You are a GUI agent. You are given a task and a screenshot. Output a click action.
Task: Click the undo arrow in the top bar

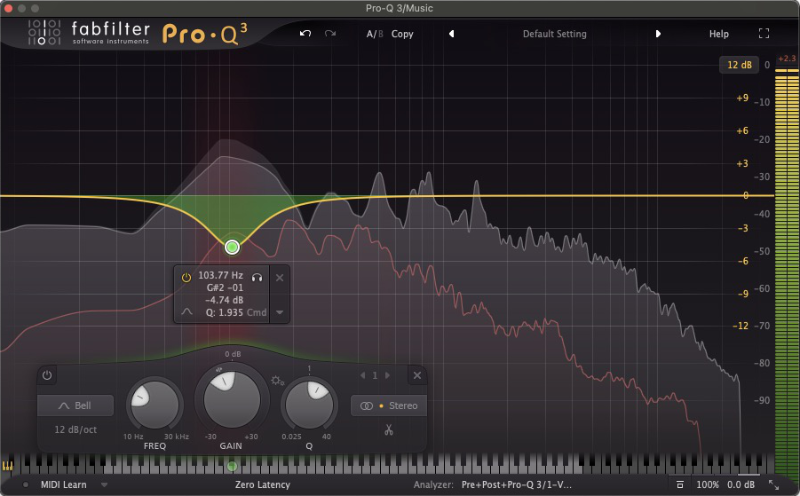(x=305, y=34)
